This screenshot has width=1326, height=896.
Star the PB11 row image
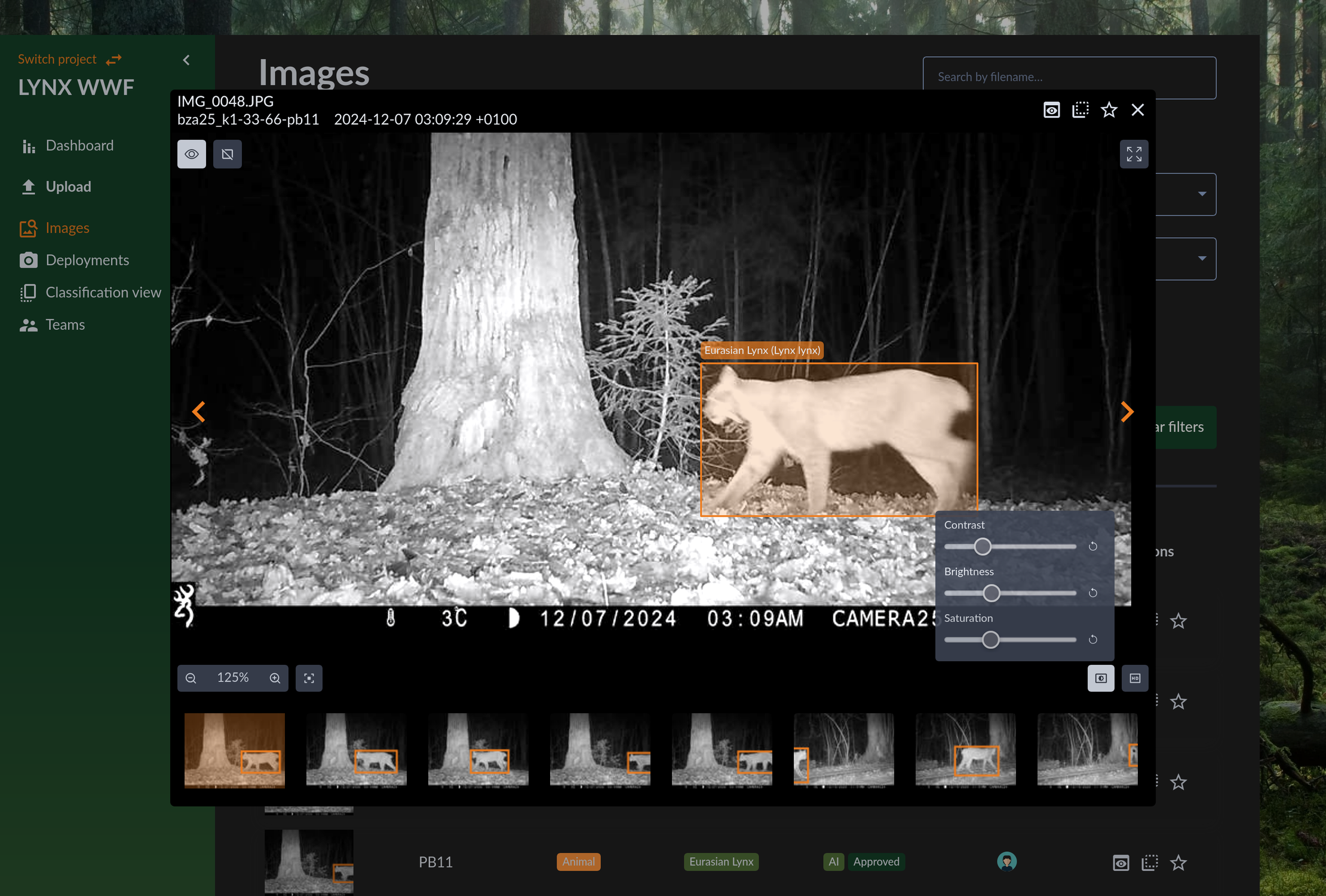tap(1178, 863)
